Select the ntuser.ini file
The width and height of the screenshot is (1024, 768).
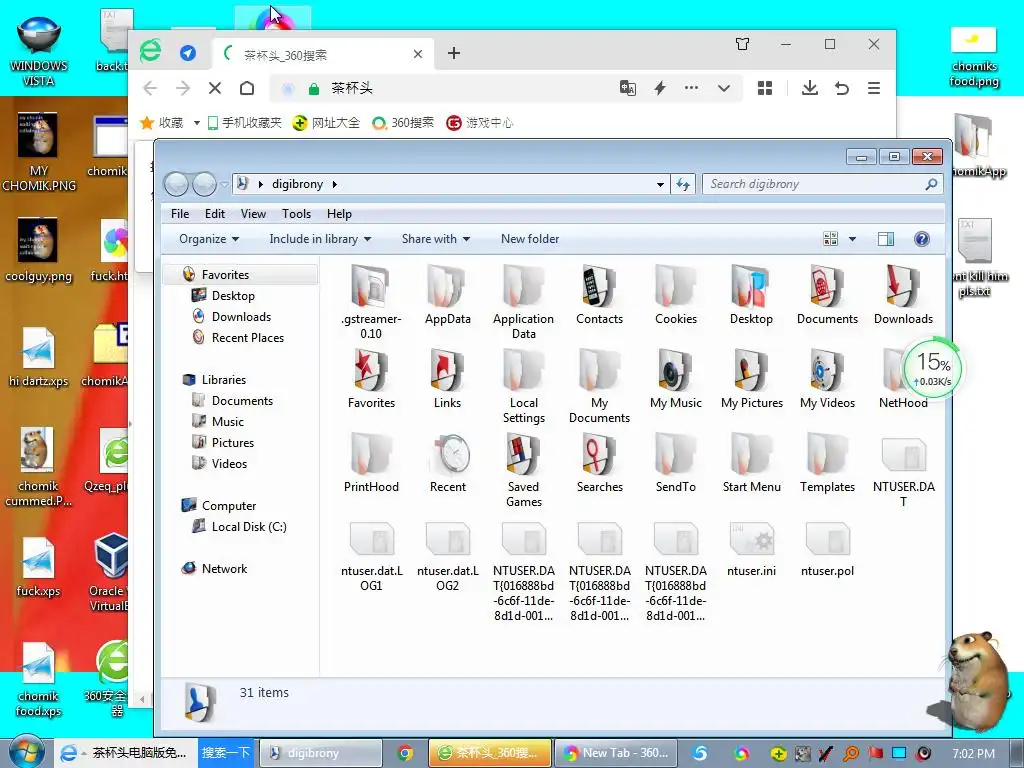(751, 549)
